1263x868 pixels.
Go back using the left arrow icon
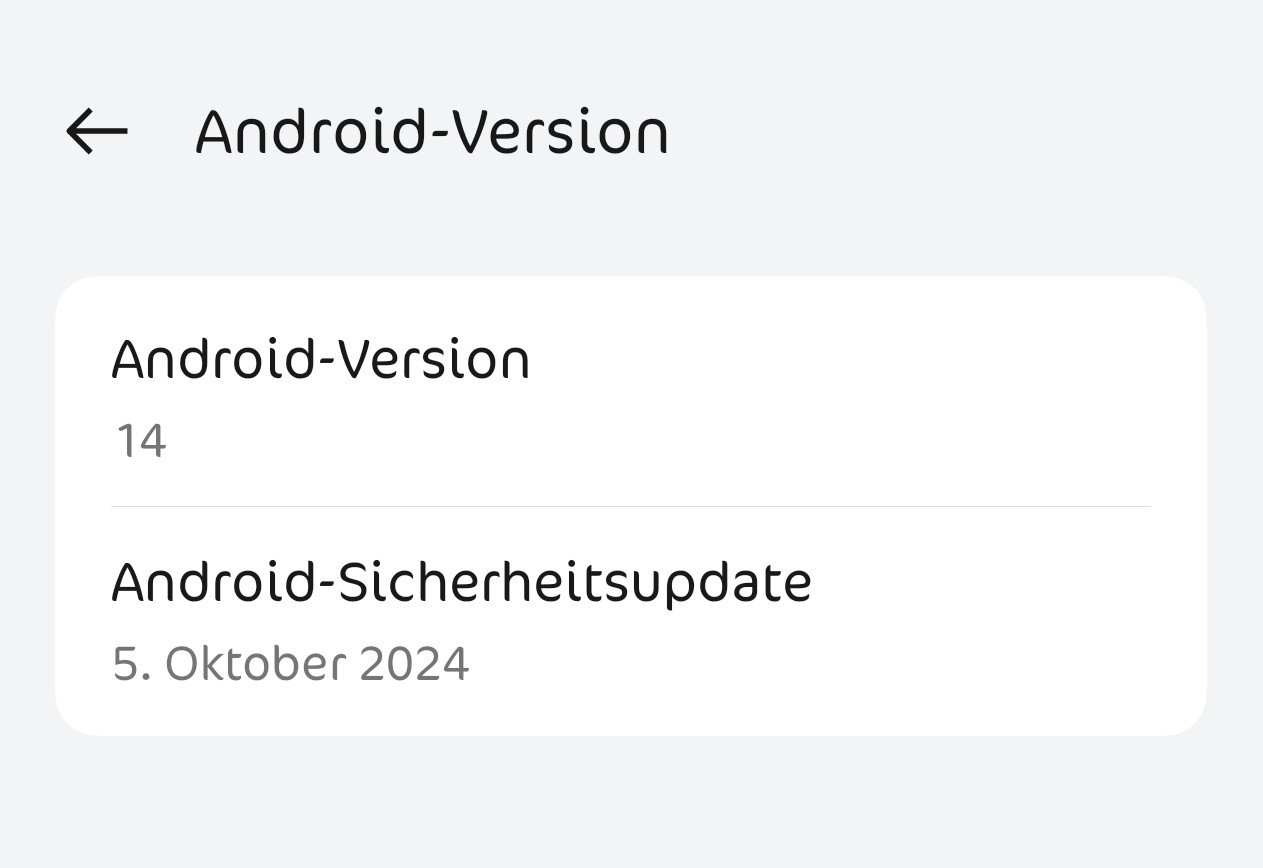point(97,132)
